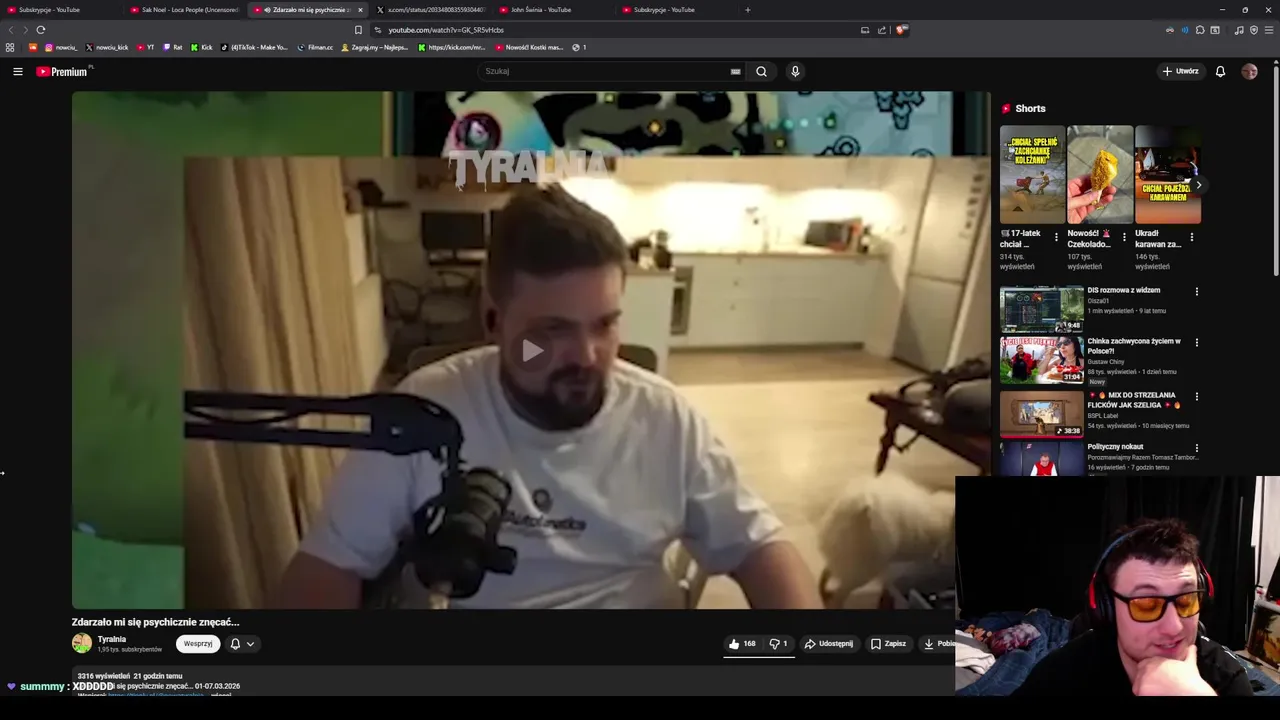Open the 17-latek short thumbnail
The image size is (1280, 720).
[x=1032, y=174]
